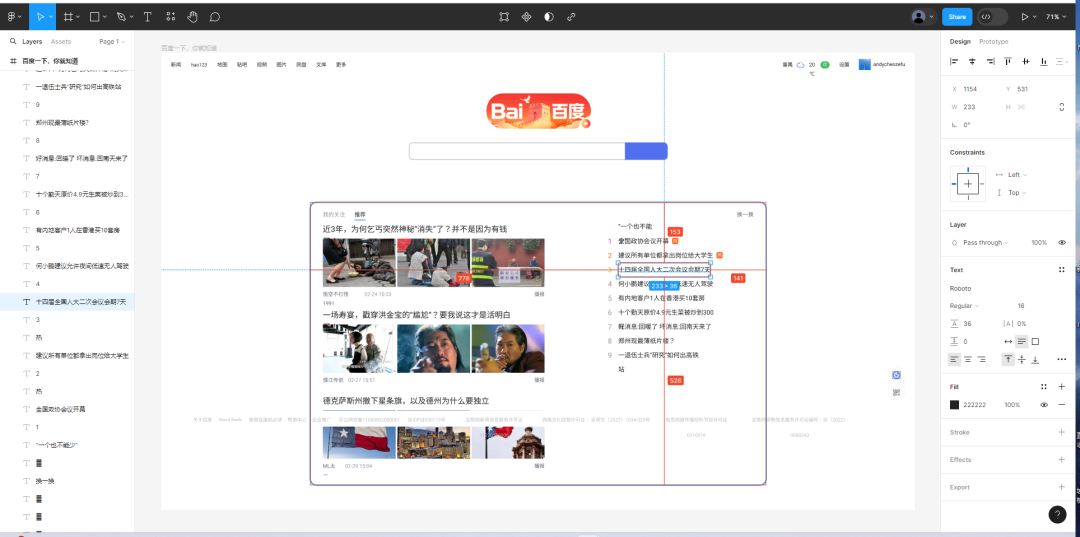Viewport: 1080px width, 537px height.
Task: Switch to the Prototype tab
Action: pos(993,41)
